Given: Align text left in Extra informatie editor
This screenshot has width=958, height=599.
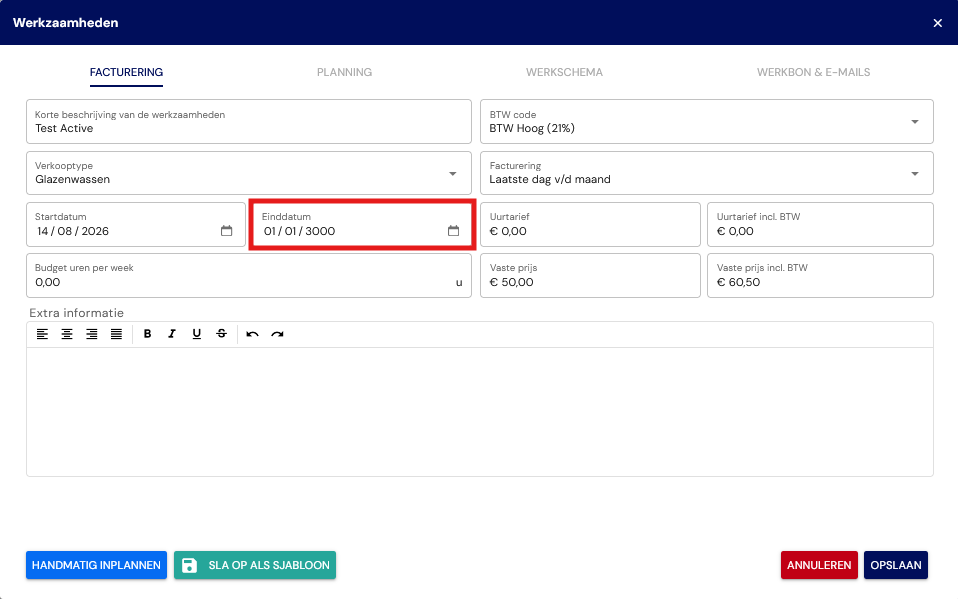Looking at the screenshot, I should (x=42, y=334).
